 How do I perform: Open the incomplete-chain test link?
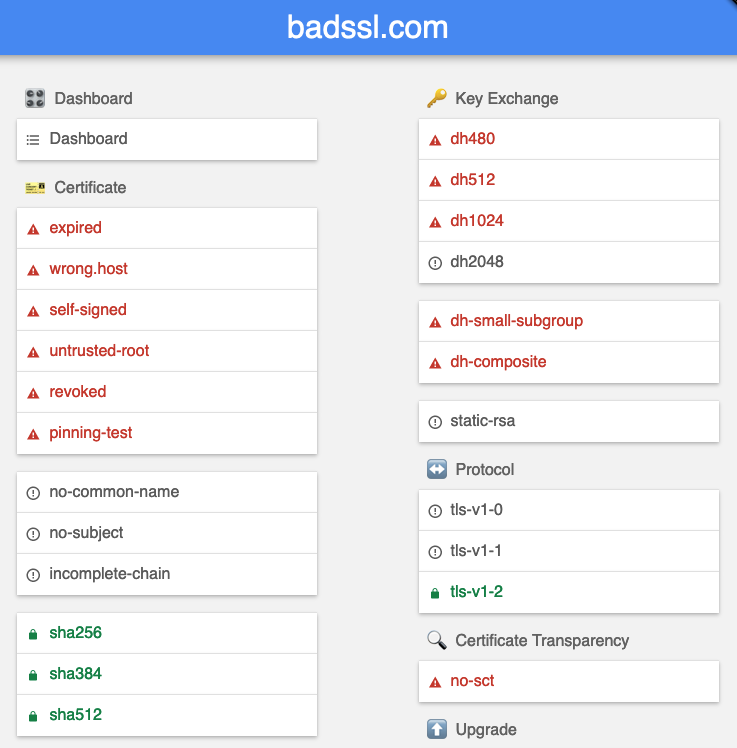[x=167, y=574]
